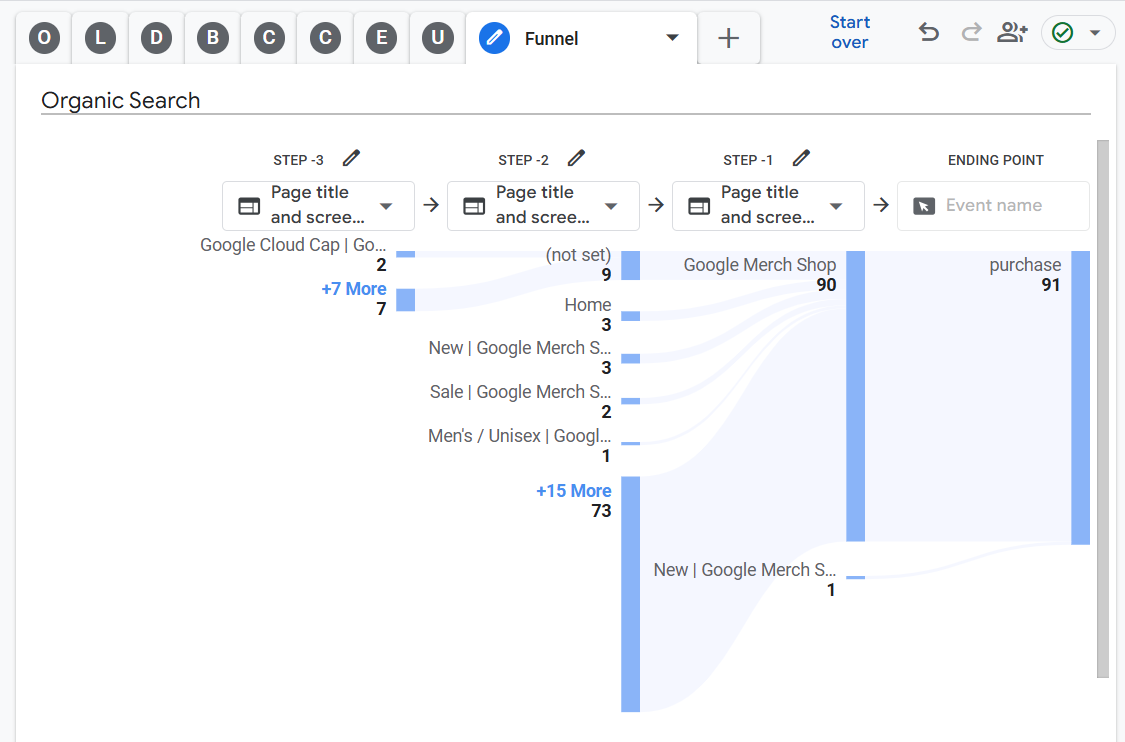Click the page icon in STEP -1 selector
This screenshot has height=742, width=1125.
pyautogui.click(x=699, y=207)
